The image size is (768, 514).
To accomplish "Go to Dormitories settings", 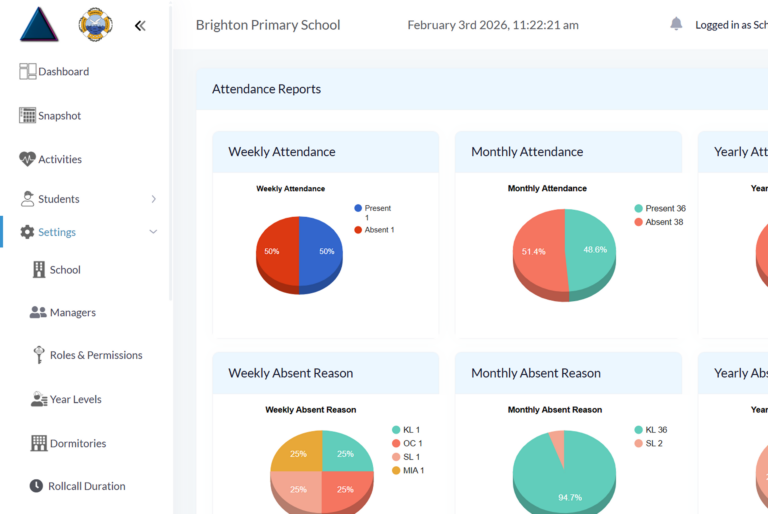I will pos(77,443).
